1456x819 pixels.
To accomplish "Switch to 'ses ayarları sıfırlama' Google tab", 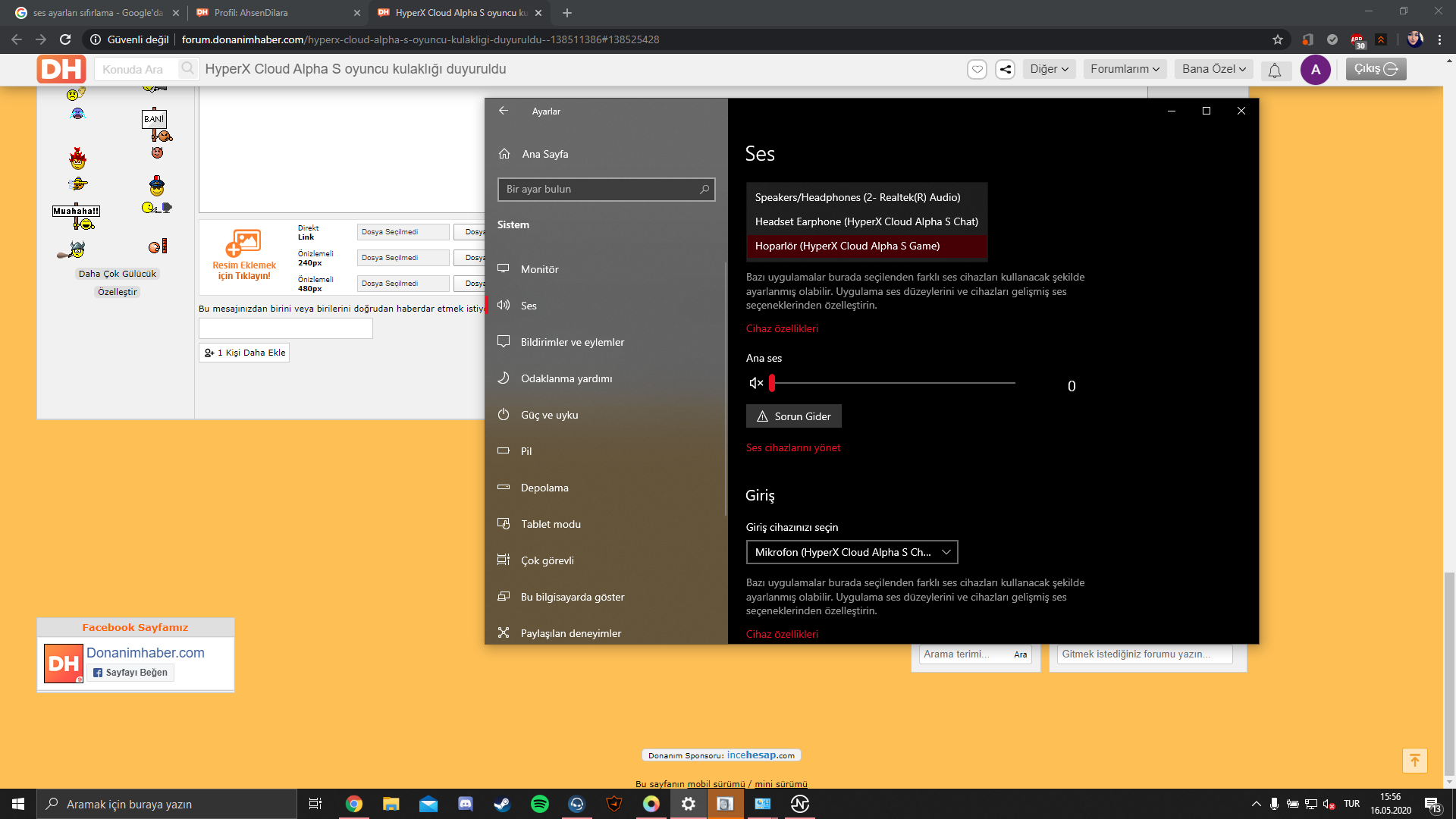I will coord(96,13).
